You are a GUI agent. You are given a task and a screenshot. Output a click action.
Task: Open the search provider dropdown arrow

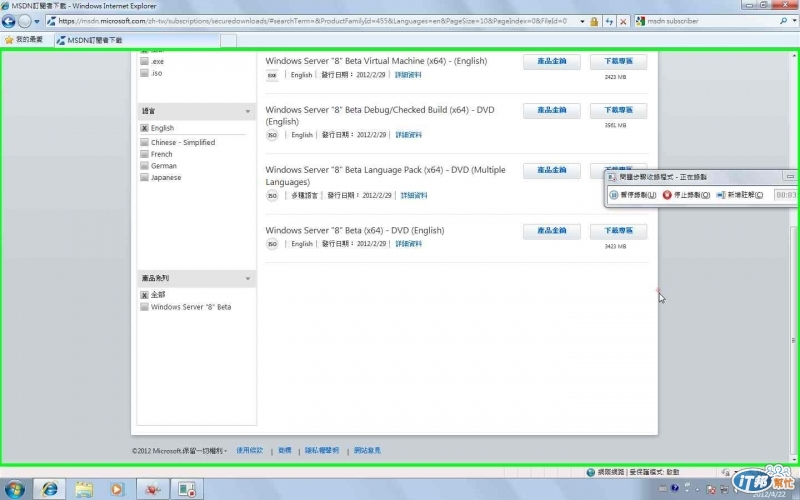(794, 21)
